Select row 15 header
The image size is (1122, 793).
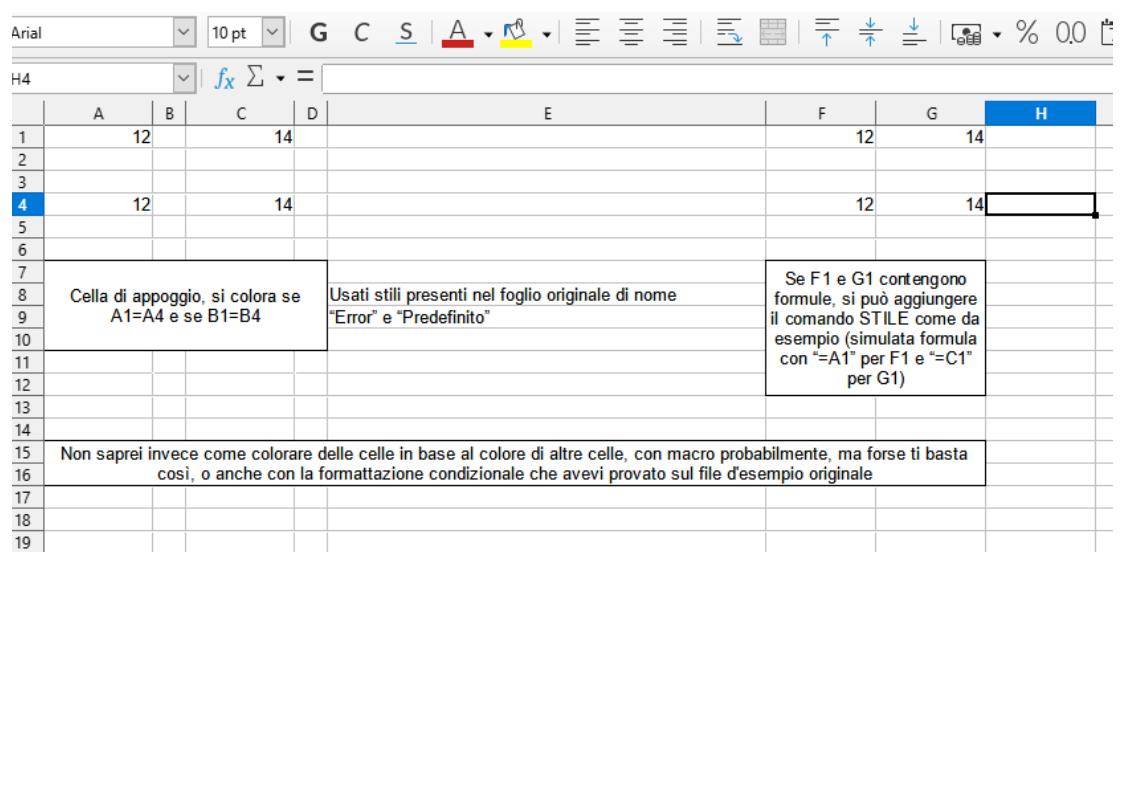16,452
